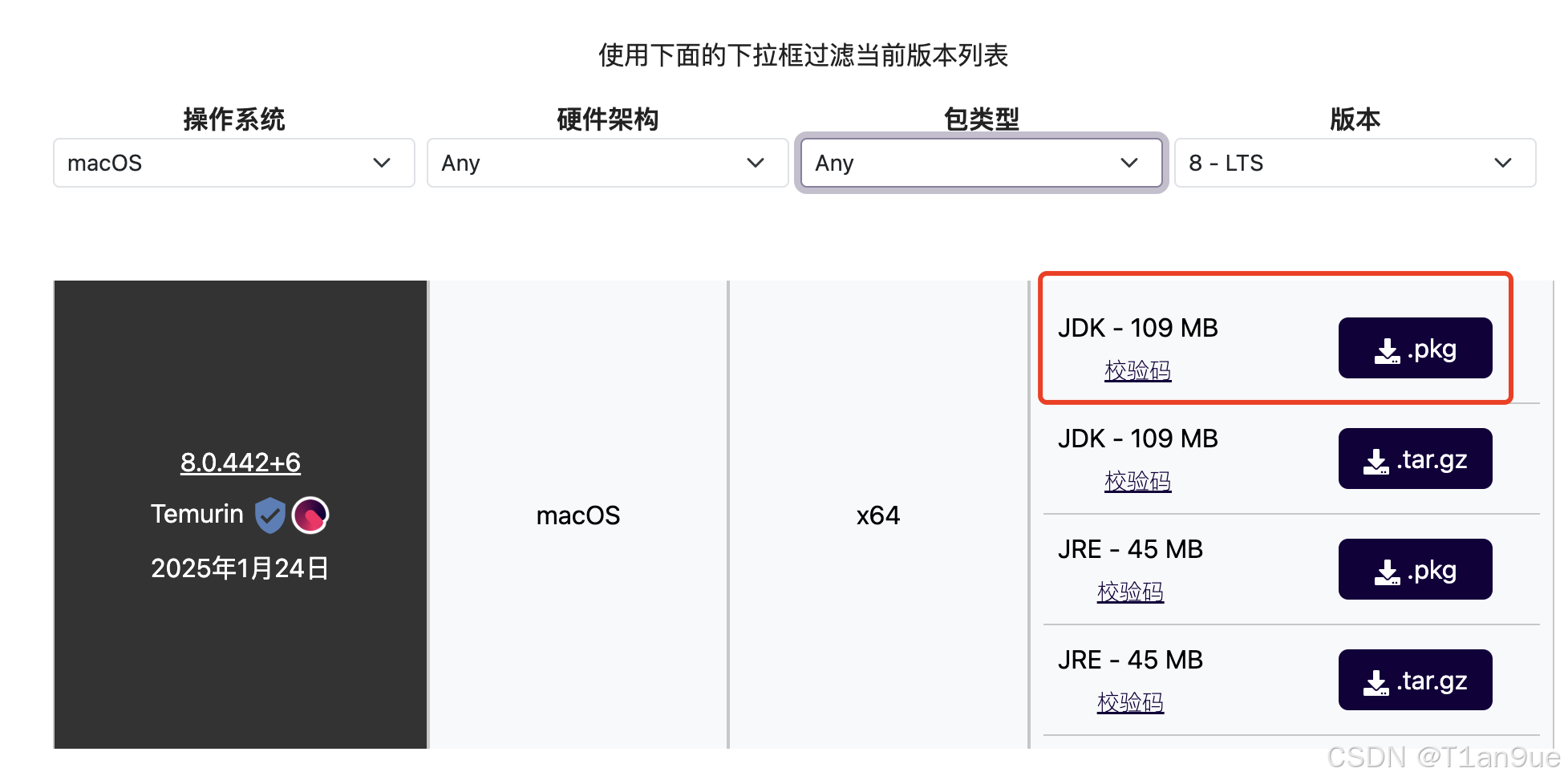
Task: Open 校验码 under JDK - 109 MB .pkg entry
Action: click(1137, 370)
